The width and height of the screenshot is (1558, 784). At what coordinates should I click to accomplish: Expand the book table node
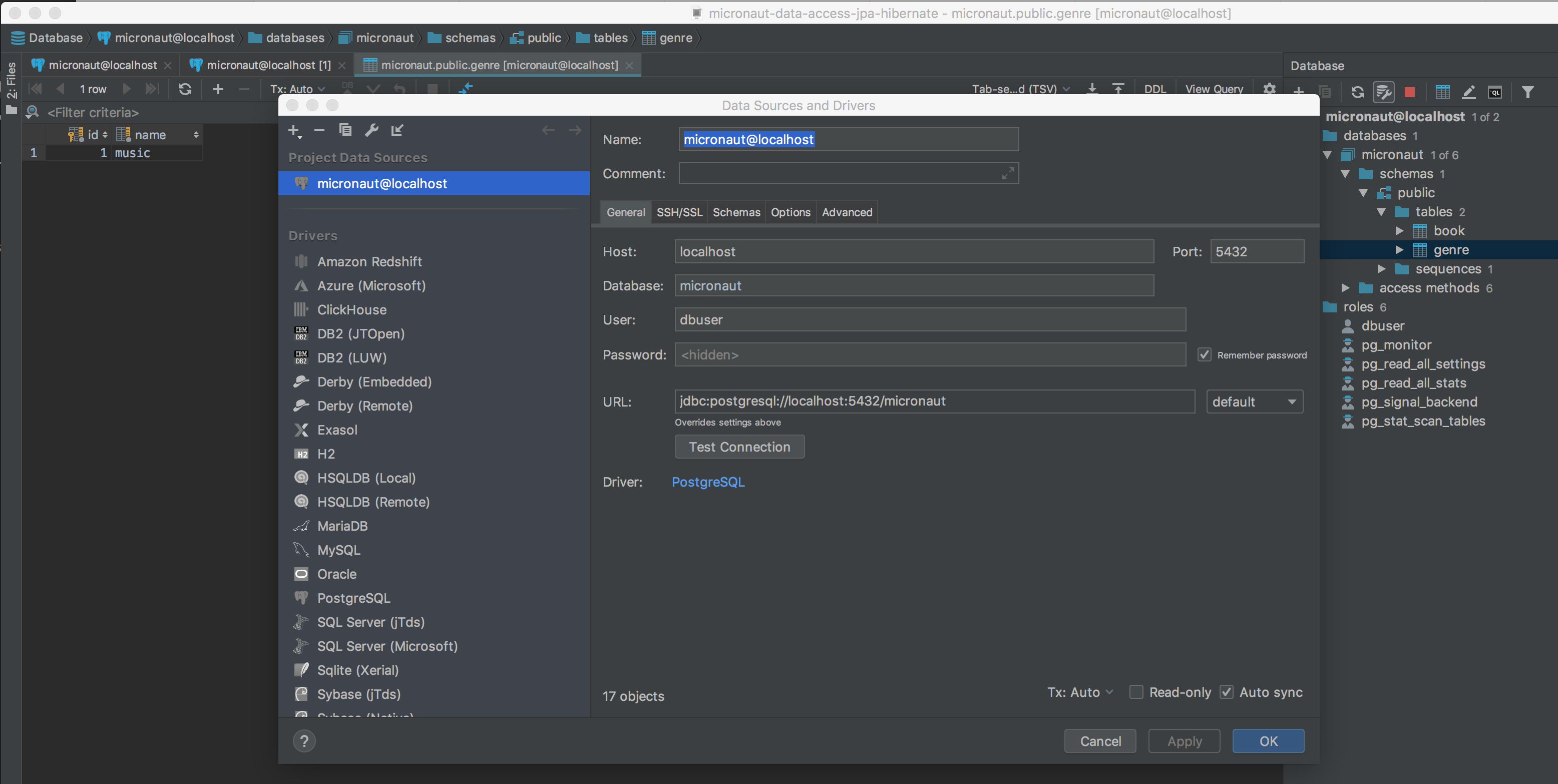(1399, 230)
